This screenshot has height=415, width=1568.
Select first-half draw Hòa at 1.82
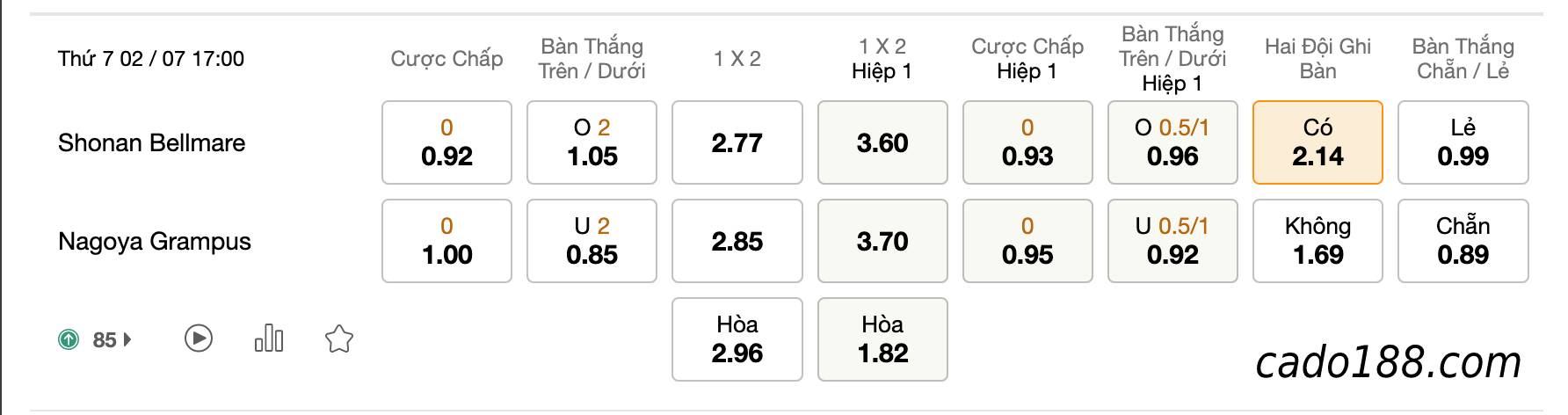click(x=882, y=339)
